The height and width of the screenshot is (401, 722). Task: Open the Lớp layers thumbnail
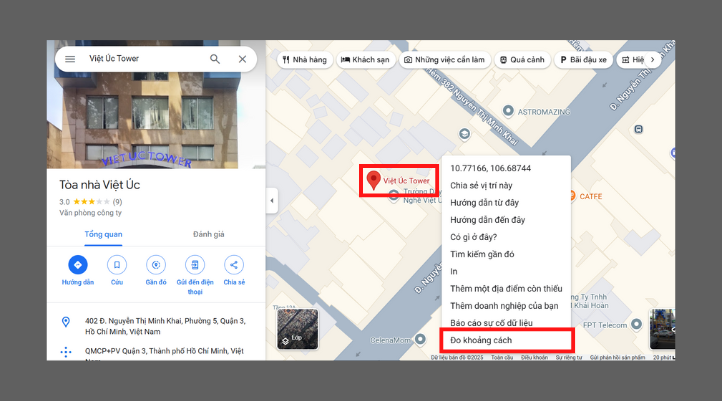click(x=297, y=329)
